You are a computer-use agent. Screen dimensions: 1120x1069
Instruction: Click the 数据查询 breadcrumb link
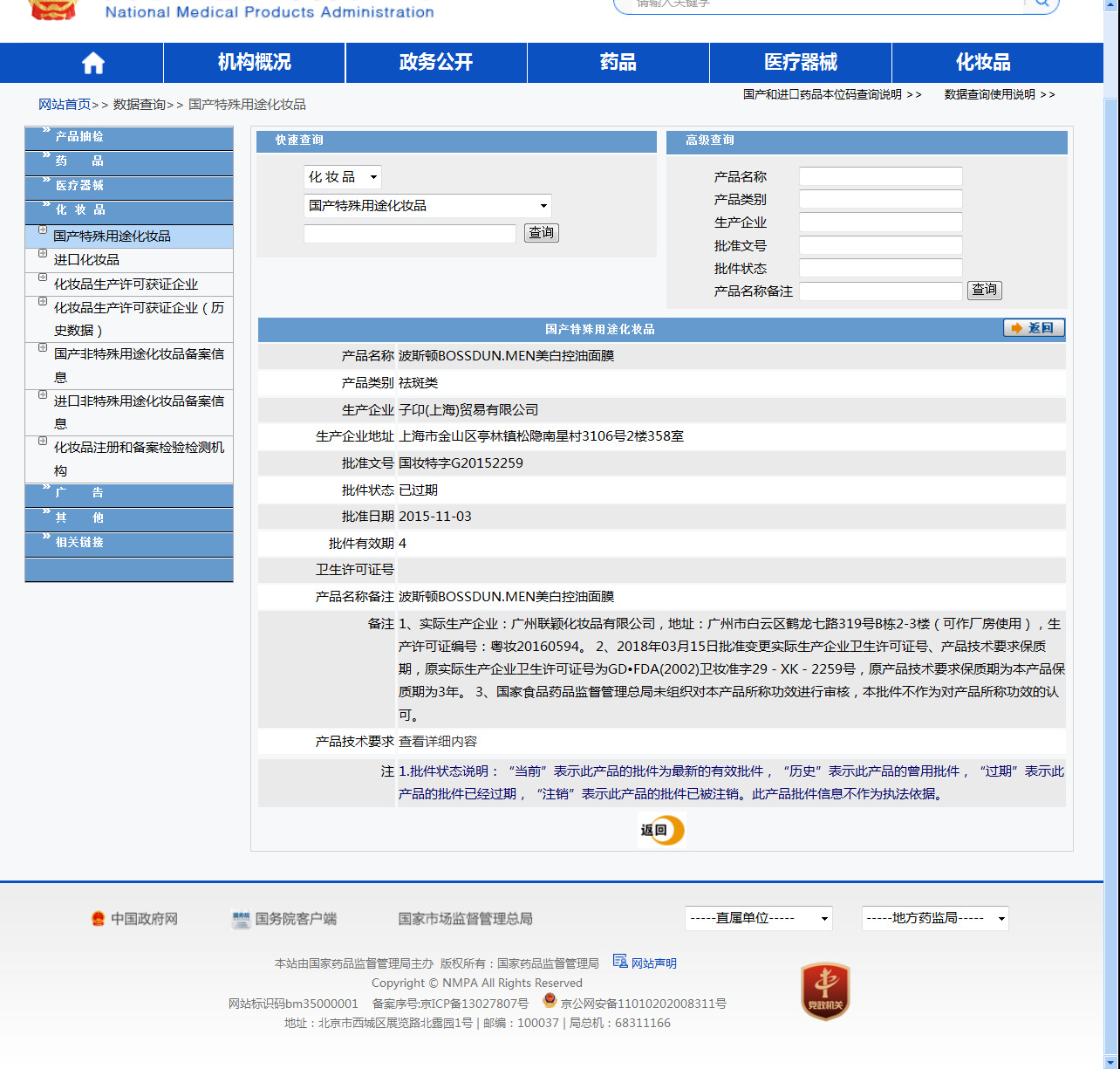pos(140,105)
